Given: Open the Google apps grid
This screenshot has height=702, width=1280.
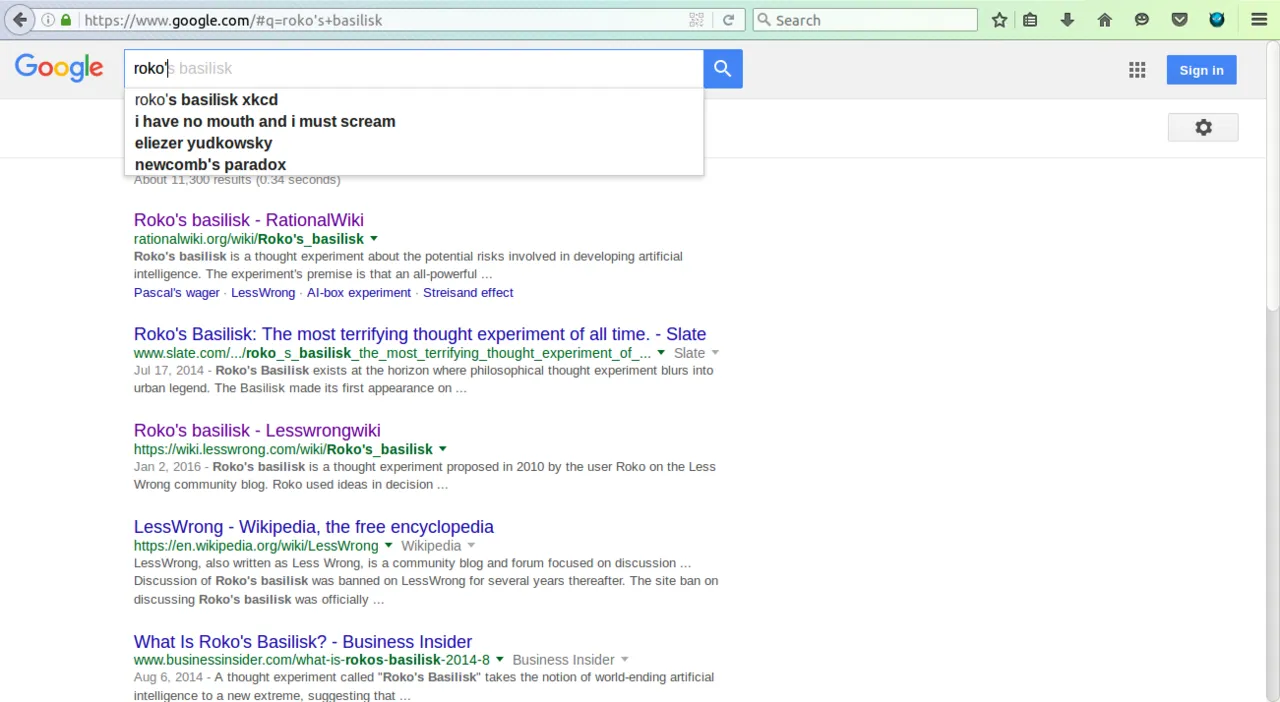Looking at the screenshot, I should pos(1137,70).
